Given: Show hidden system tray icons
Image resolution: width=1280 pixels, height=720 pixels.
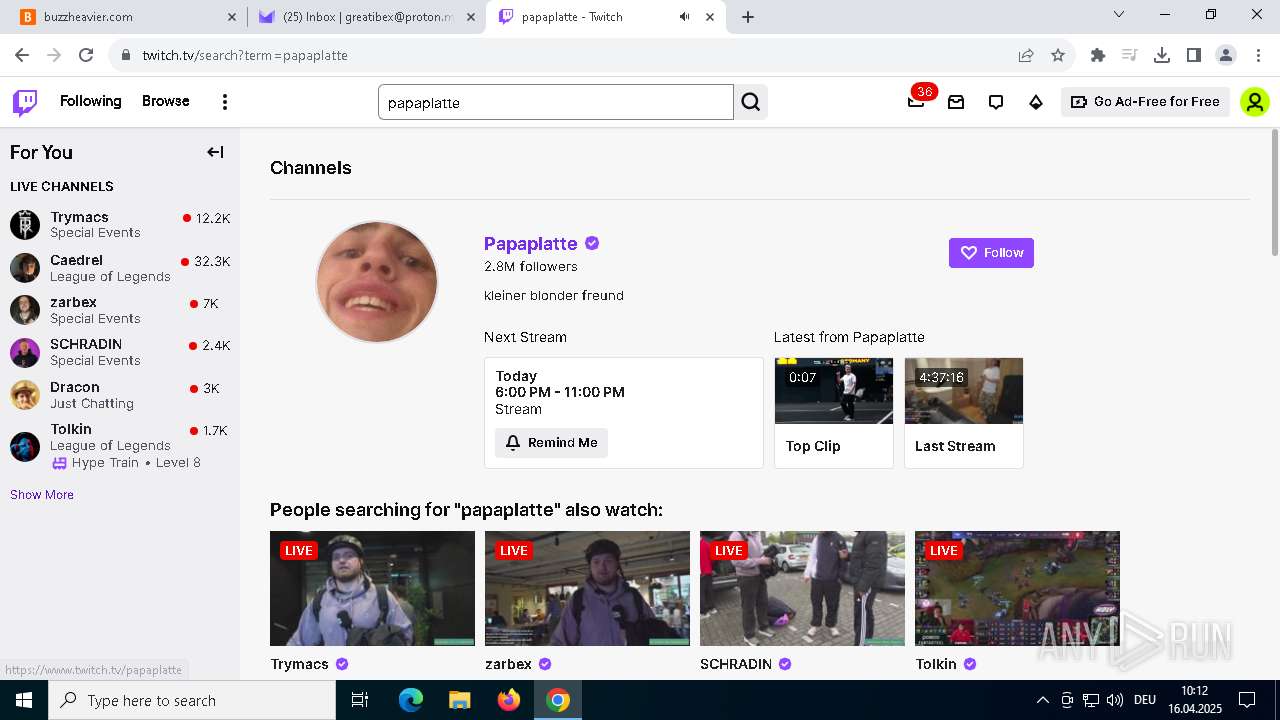Looking at the screenshot, I should click(1042, 700).
